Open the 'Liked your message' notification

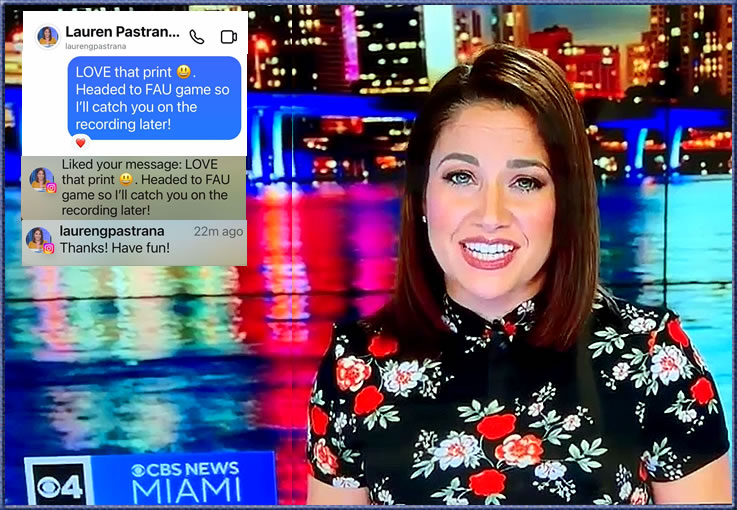[x=134, y=188]
